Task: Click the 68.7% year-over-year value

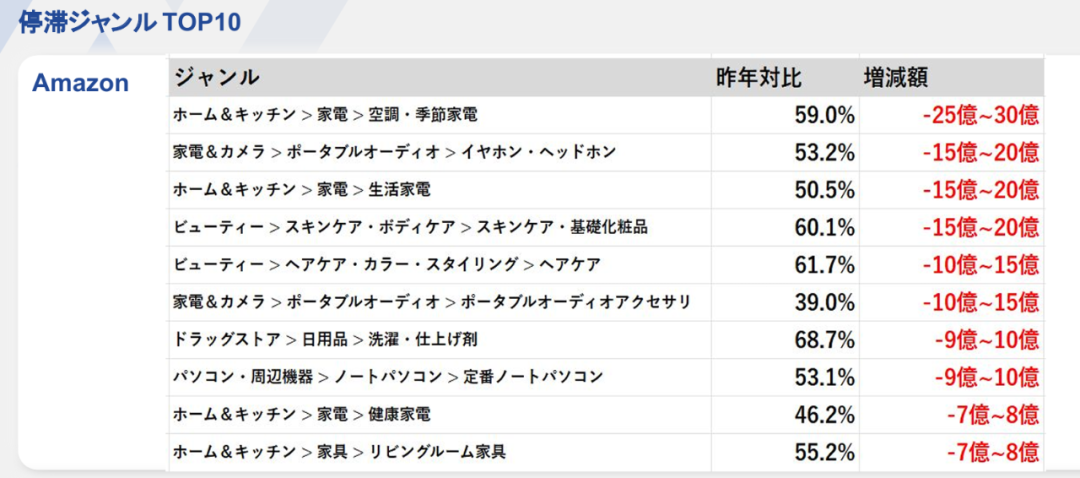Action: (824, 339)
